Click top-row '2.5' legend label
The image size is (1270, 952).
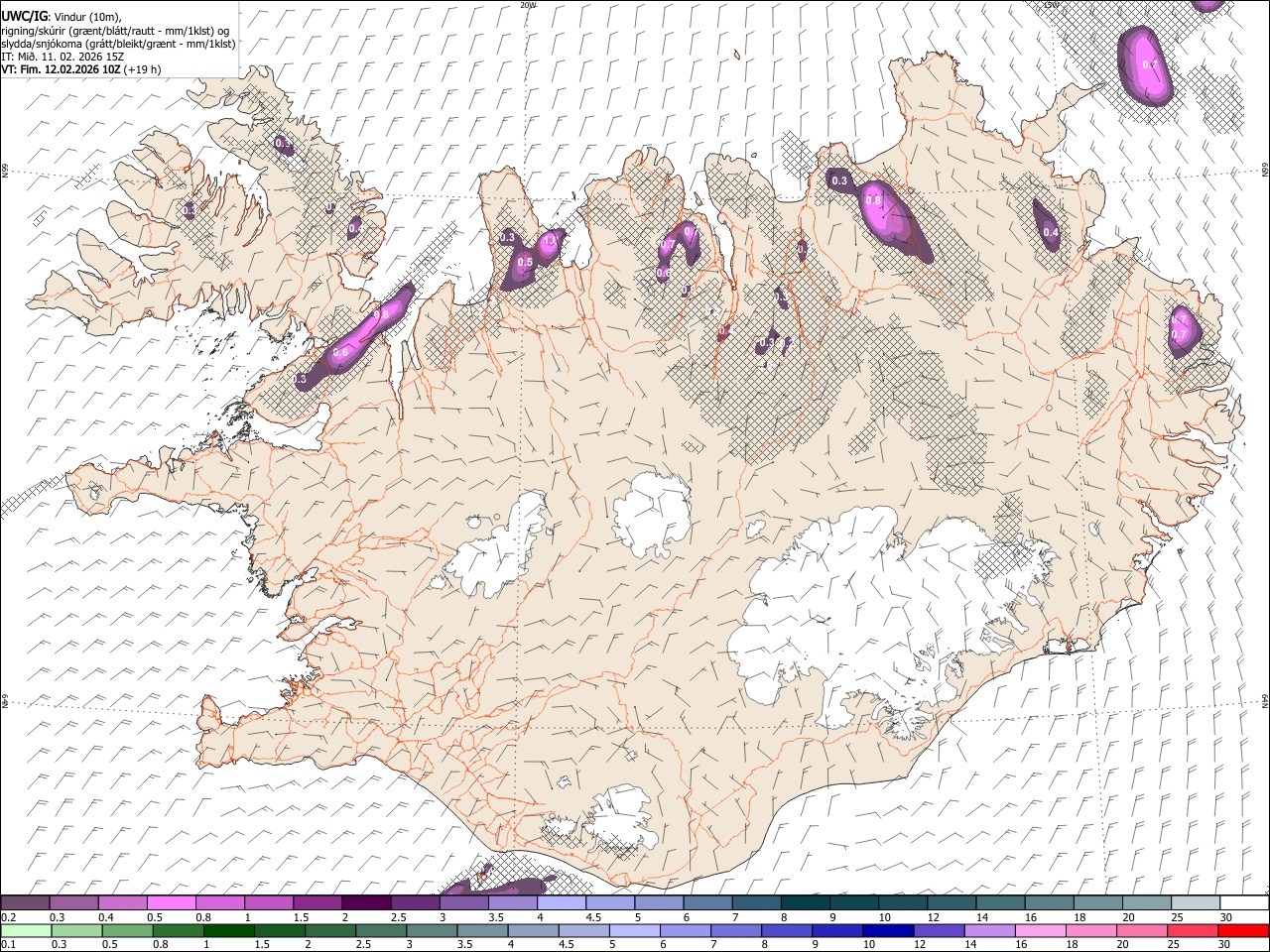pos(399,917)
